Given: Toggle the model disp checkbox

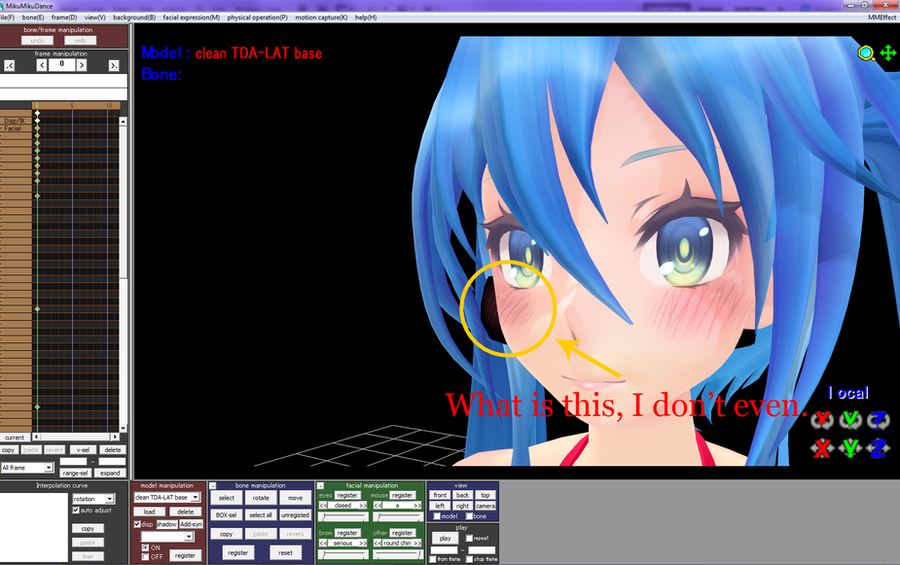Looking at the screenshot, I should click(x=137, y=524).
